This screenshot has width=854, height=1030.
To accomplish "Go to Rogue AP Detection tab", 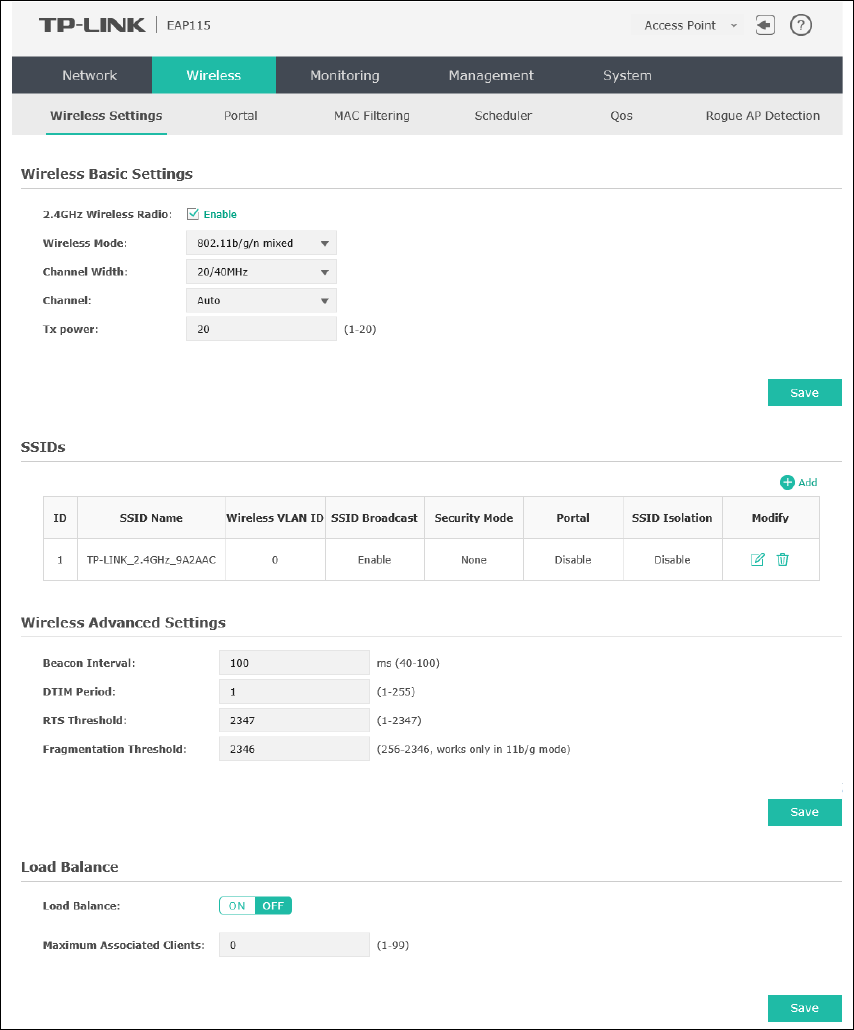I will pos(763,116).
